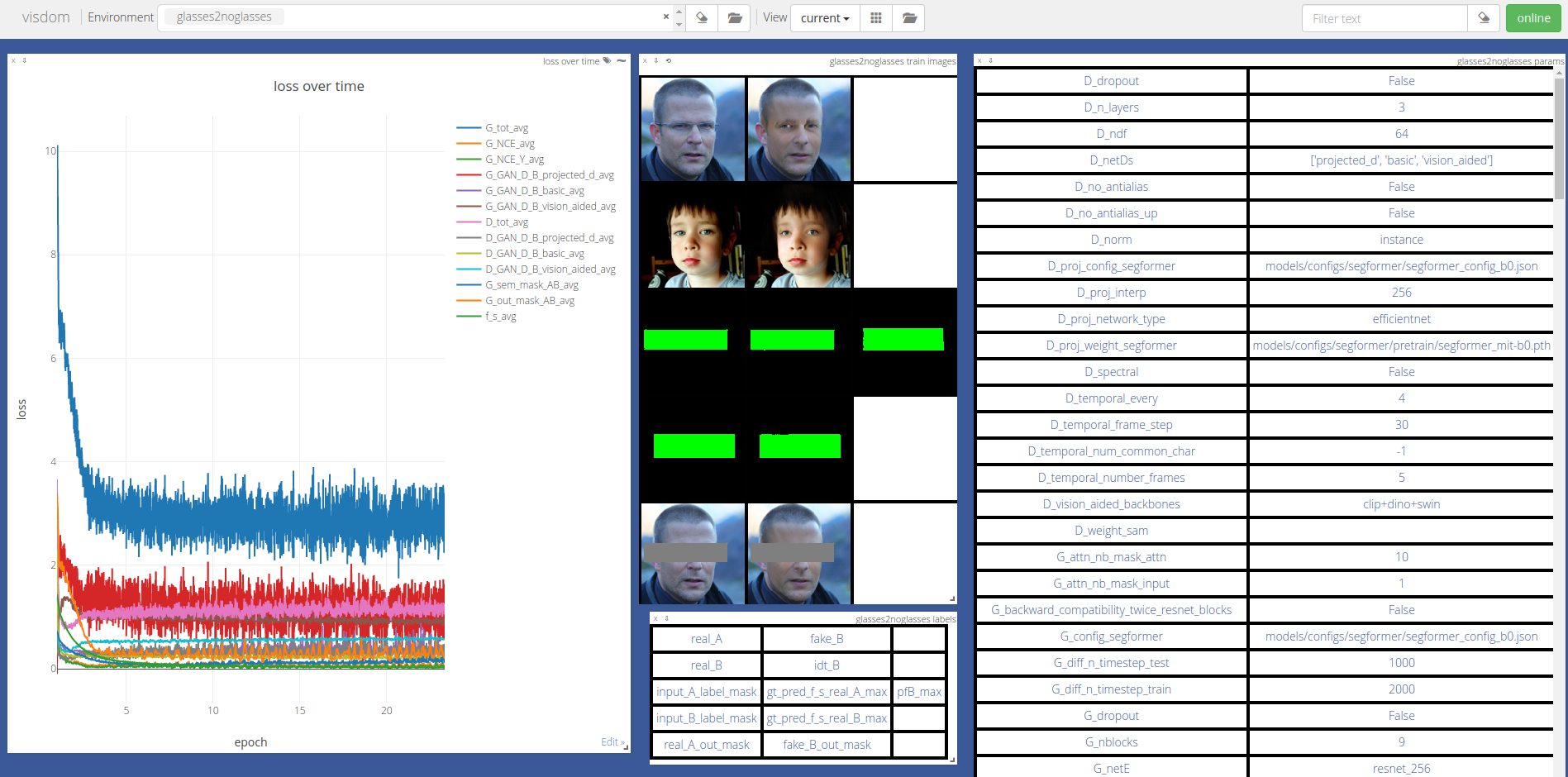Toggle G_out_mask_AB_avg legend entry
This screenshot has width=1568, height=777.
[x=516, y=301]
